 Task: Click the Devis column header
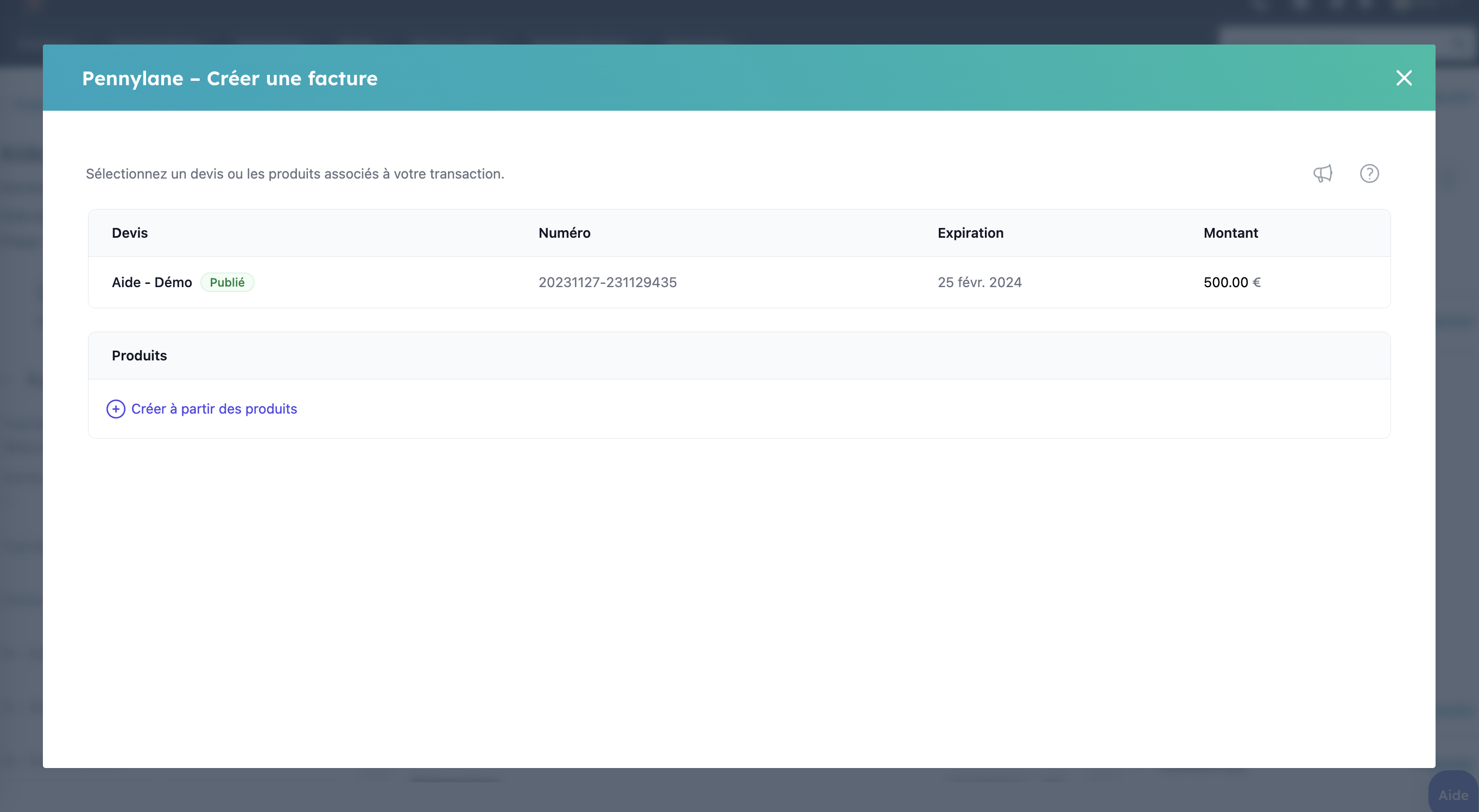130,233
